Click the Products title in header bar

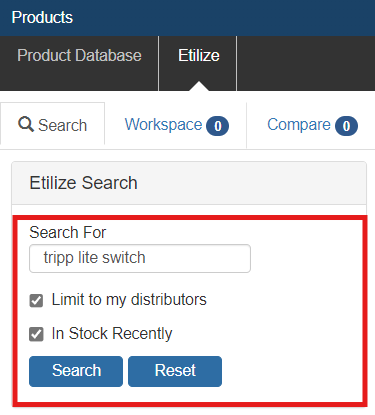[42, 17]
